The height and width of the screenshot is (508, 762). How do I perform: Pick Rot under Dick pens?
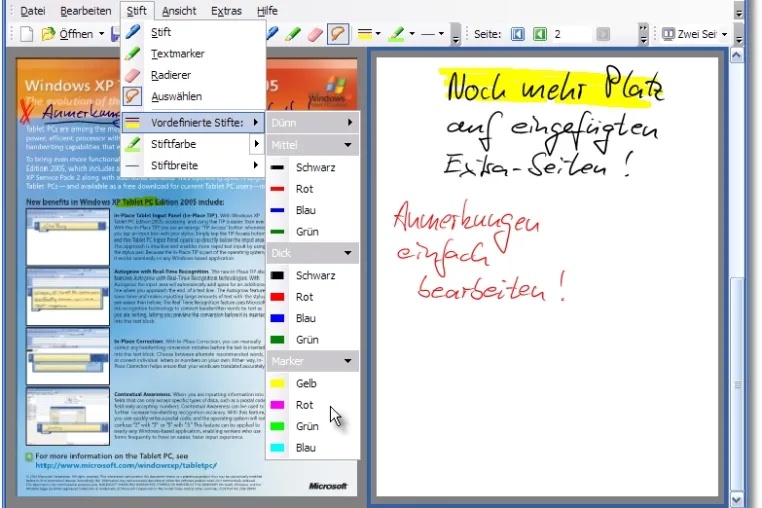[312, 297]
